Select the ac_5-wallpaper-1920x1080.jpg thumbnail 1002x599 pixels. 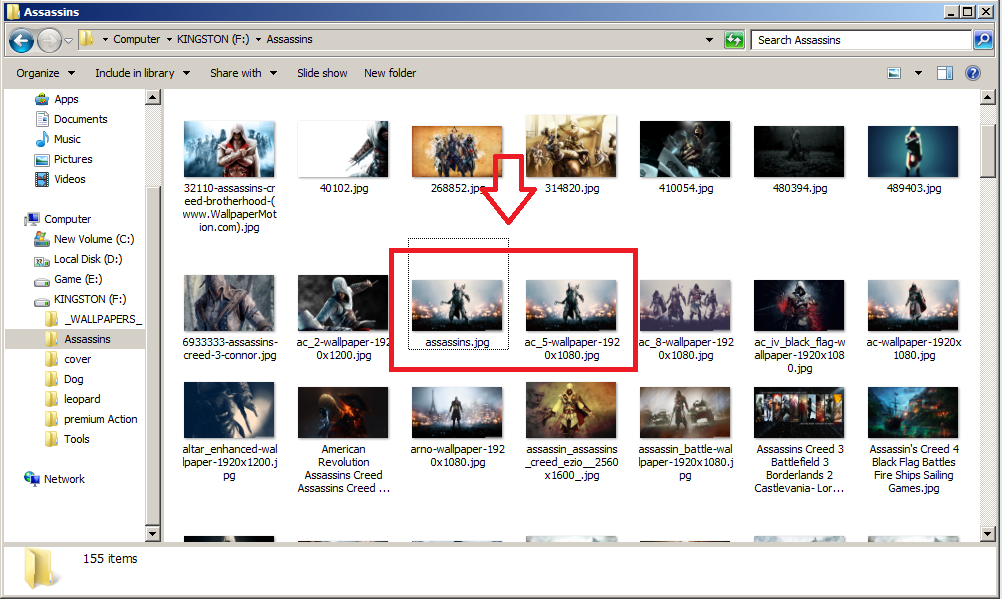point(571,306)
